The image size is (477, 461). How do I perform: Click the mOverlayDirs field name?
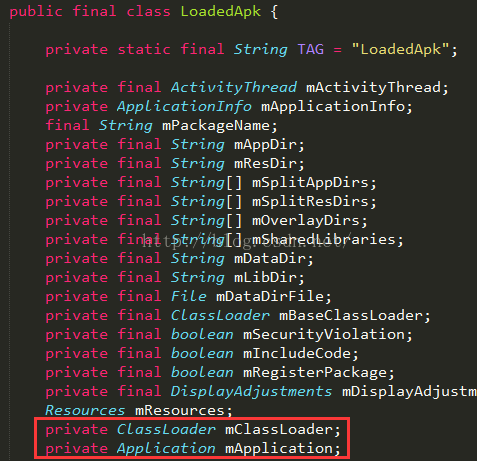pos(306,221)
